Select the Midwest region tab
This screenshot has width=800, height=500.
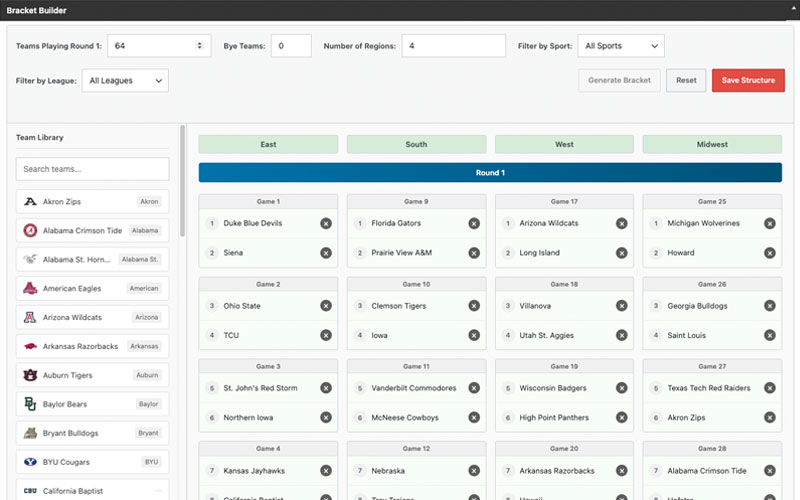712,144
